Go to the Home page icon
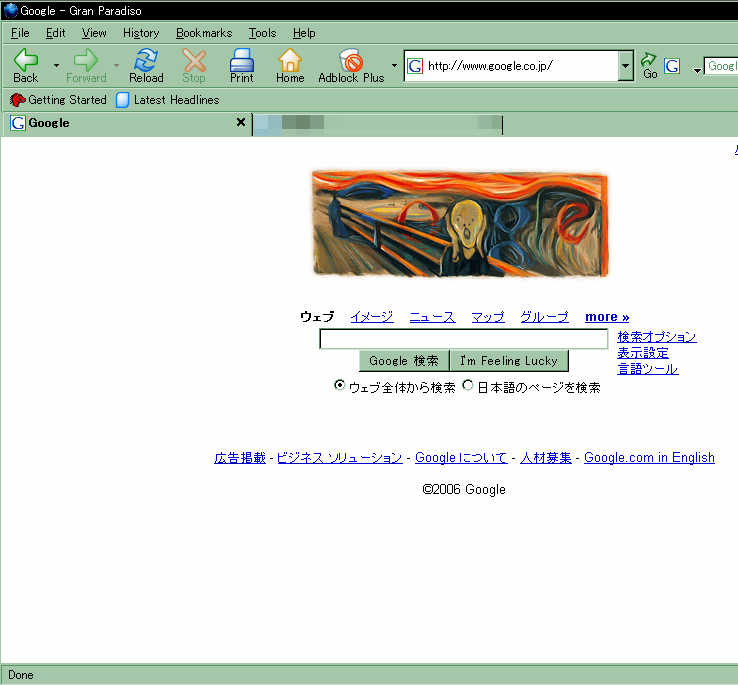738x685 pixels. (x=289, y=60)
